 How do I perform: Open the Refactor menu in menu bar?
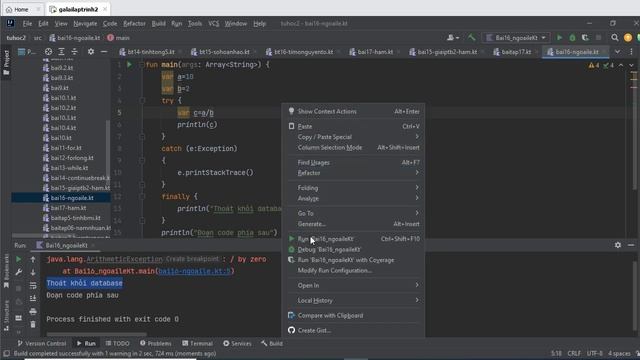134,24
